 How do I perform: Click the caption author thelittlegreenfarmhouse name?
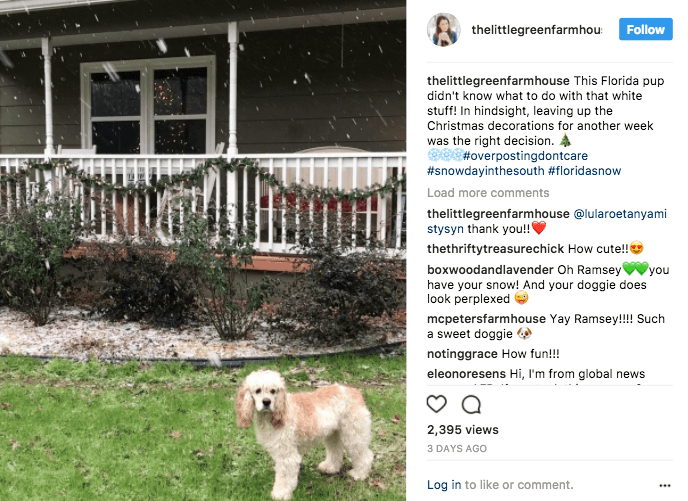click(498, 81)
